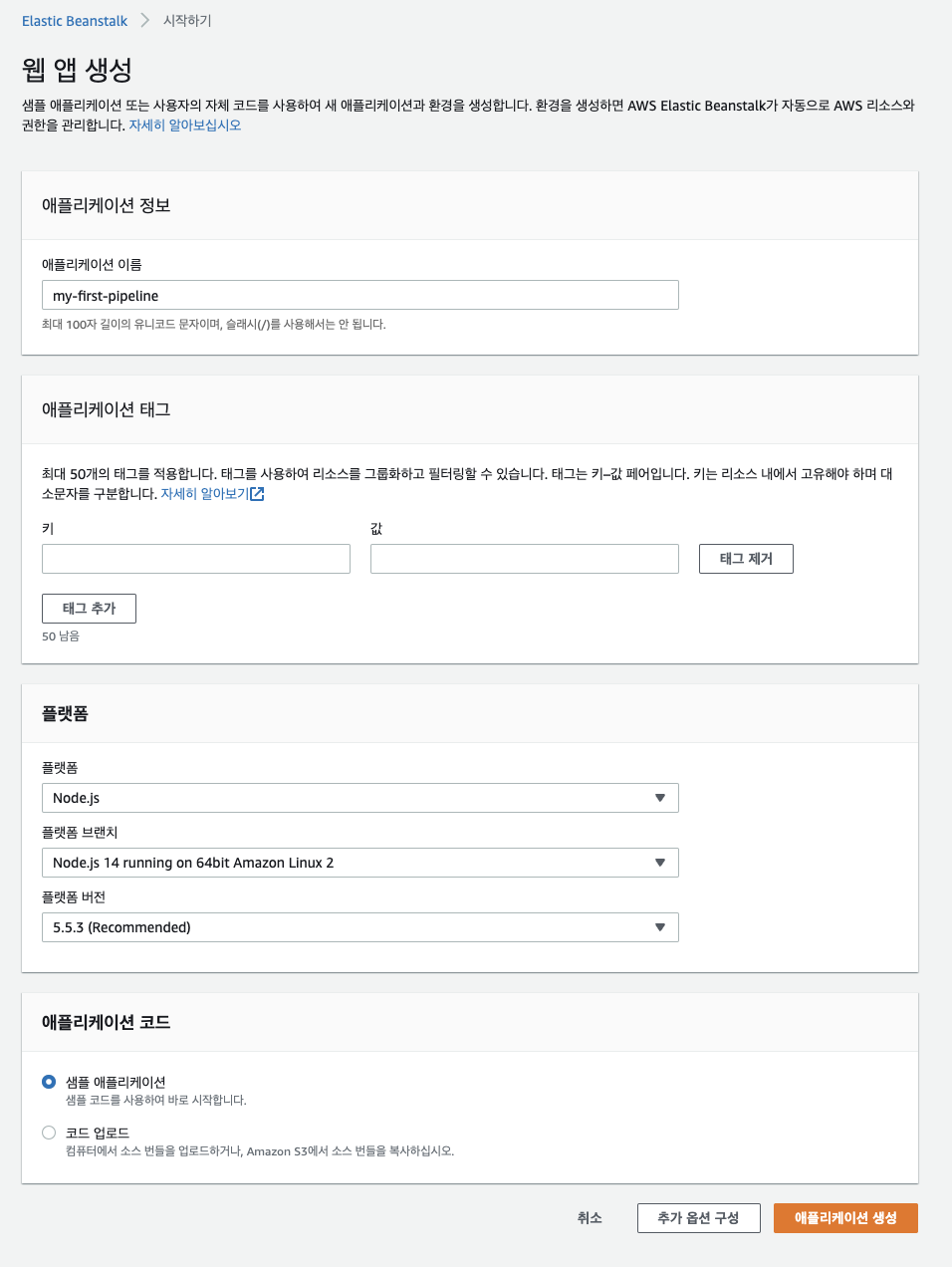
Task: Open the 플랫폼 버전 5.5.3 dropdown
Action: point(360,927)
